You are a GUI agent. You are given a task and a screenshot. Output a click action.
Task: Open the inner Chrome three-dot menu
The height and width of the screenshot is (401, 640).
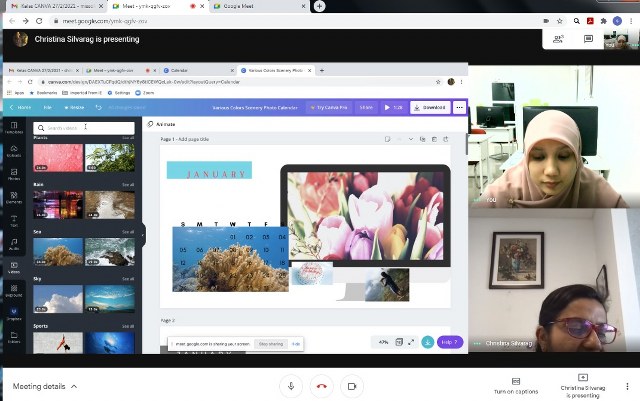pyautogui.click(x=462, y=82)
